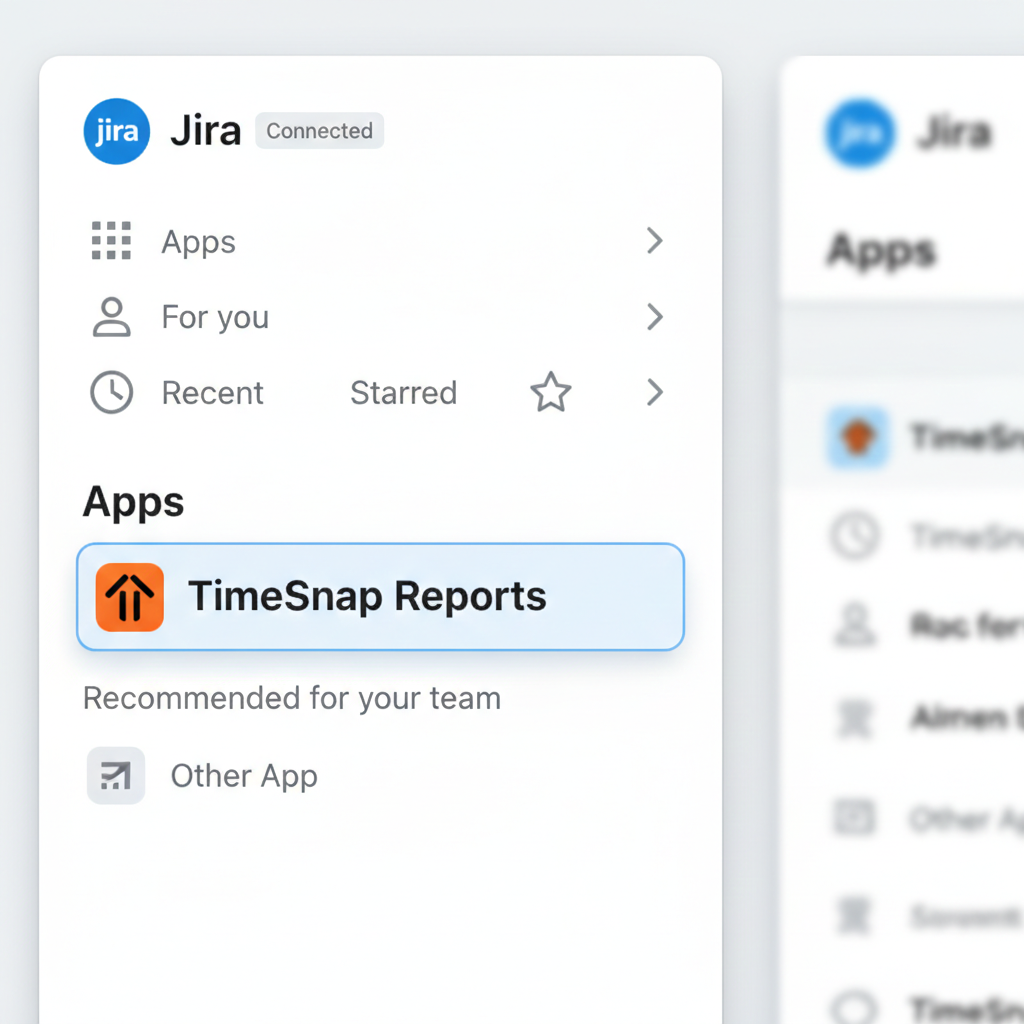Click the orange TimeSnap Reports icon

[130, 597]
